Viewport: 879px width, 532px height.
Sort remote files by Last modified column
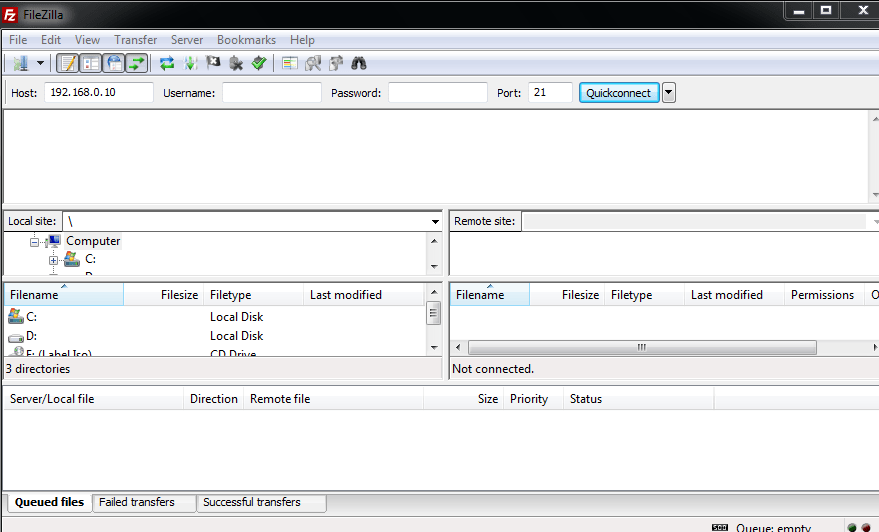coord(734,295)
